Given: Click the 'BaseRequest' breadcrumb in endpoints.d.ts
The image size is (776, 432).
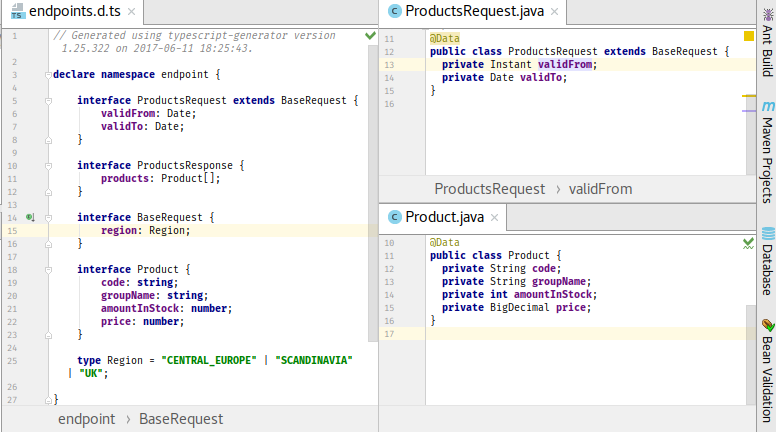Looking at the screenshot, I should pos(181,419).
